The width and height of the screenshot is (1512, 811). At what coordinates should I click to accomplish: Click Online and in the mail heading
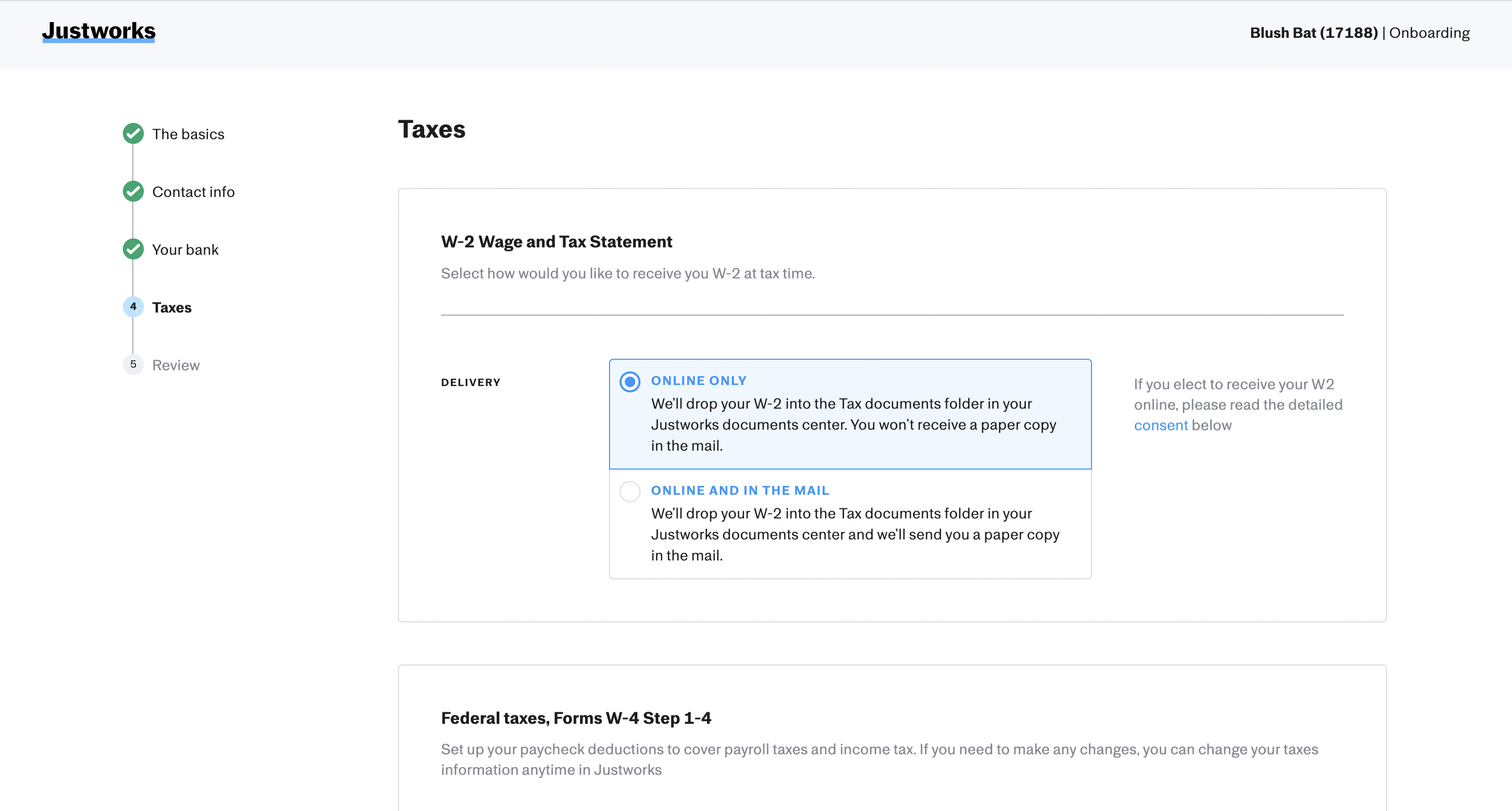tap(740, 491)
